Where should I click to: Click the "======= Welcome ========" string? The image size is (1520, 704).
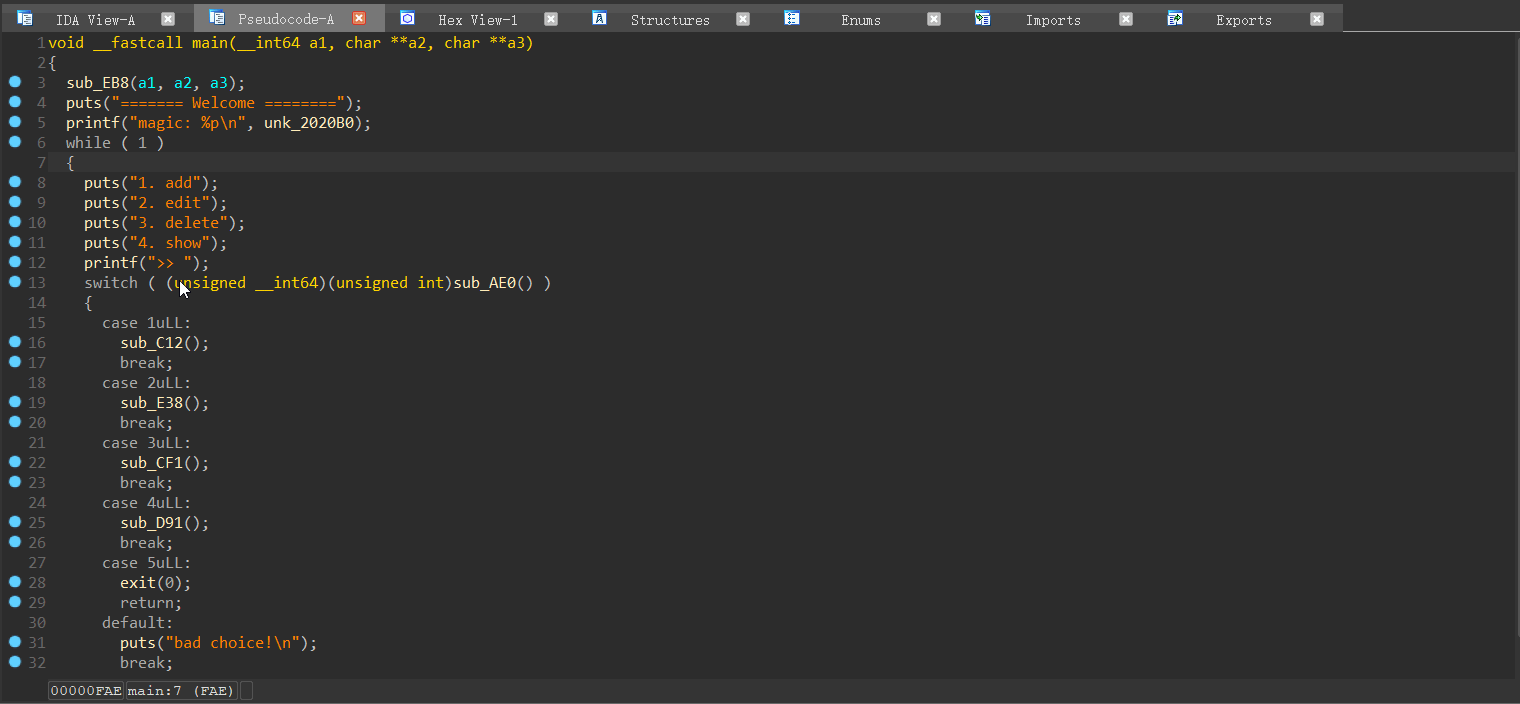point(228,103)
